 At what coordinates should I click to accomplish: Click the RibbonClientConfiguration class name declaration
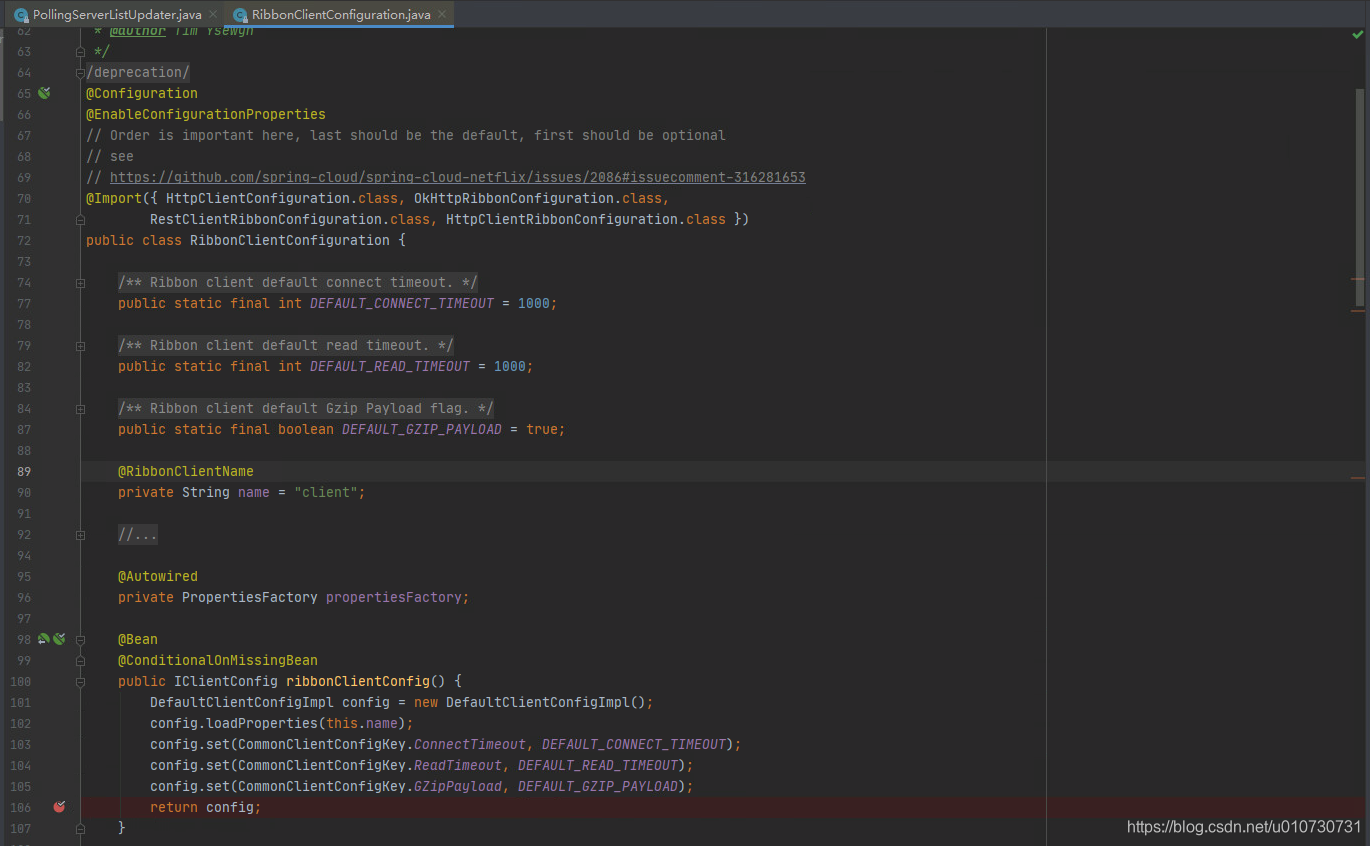tap(290, 240)
